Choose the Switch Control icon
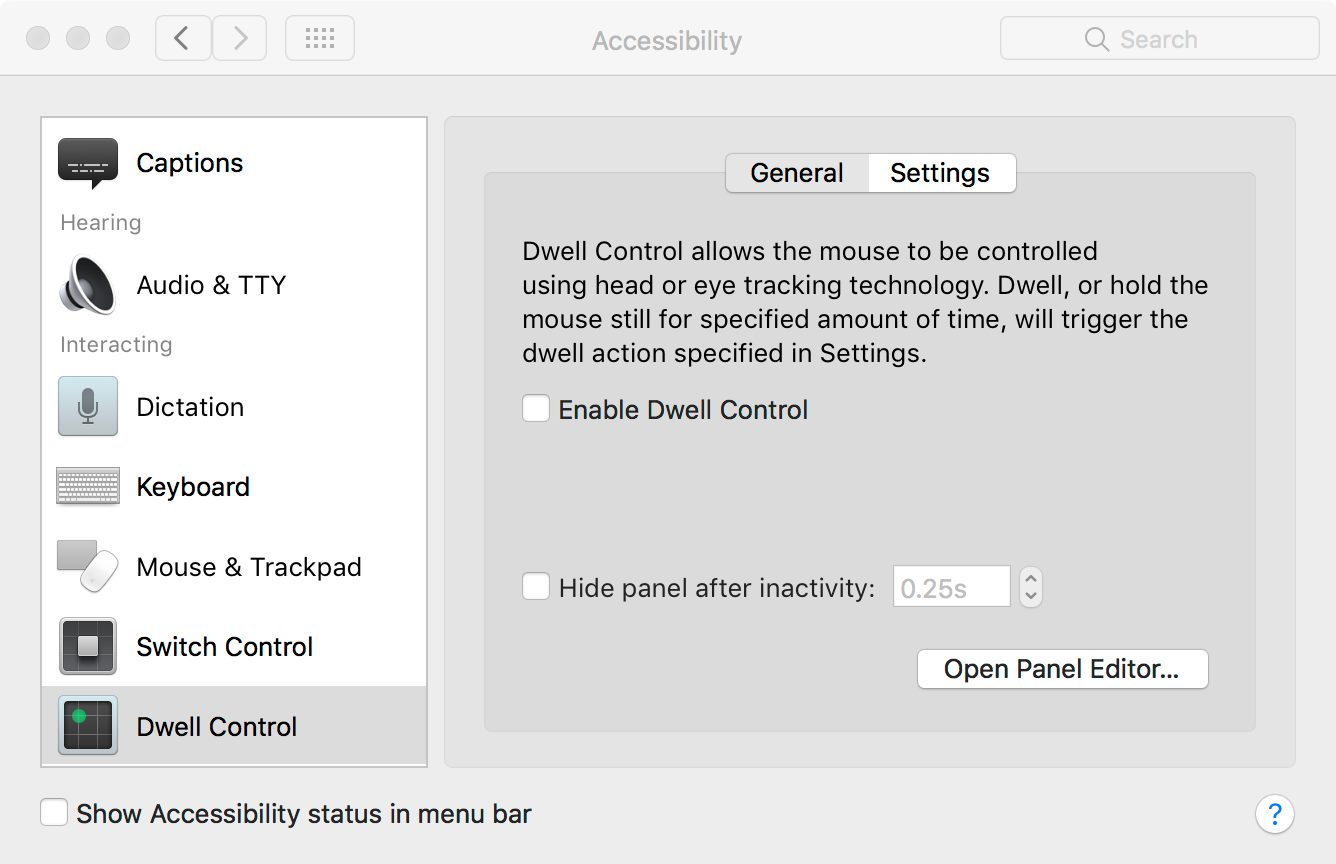The width and height of the screenshot is (1336, 864). (88, 646)
